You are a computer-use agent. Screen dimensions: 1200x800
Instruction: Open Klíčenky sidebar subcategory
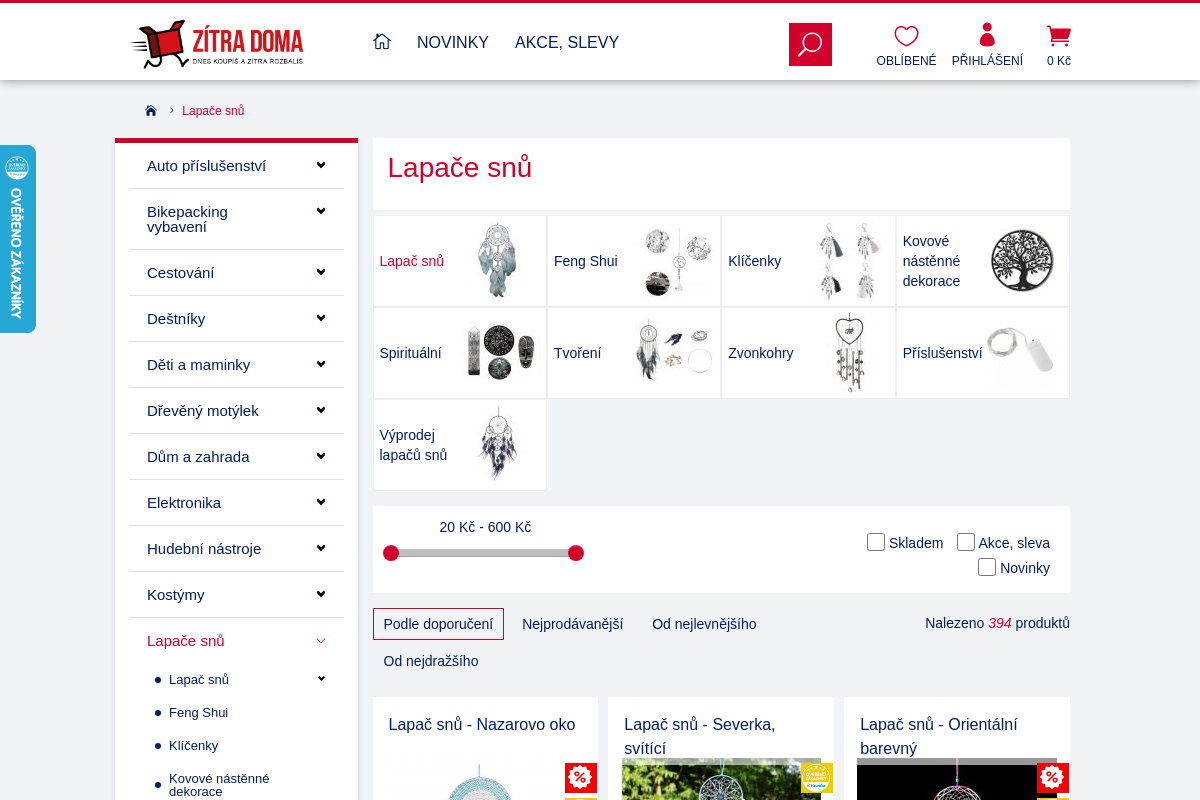pos(194,746)
